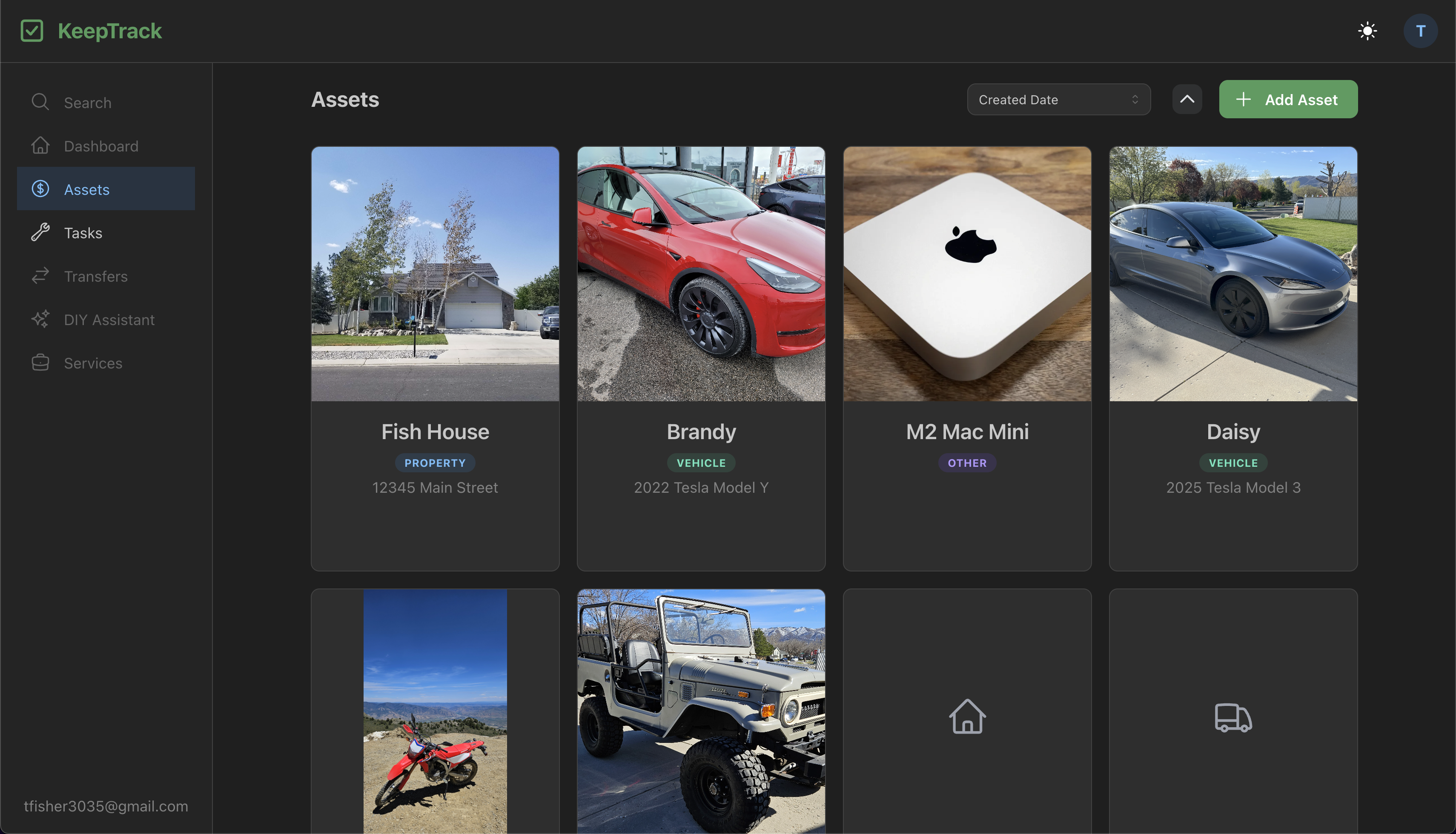
Task: Click the Add Asset button
Action: (1288, 99)
